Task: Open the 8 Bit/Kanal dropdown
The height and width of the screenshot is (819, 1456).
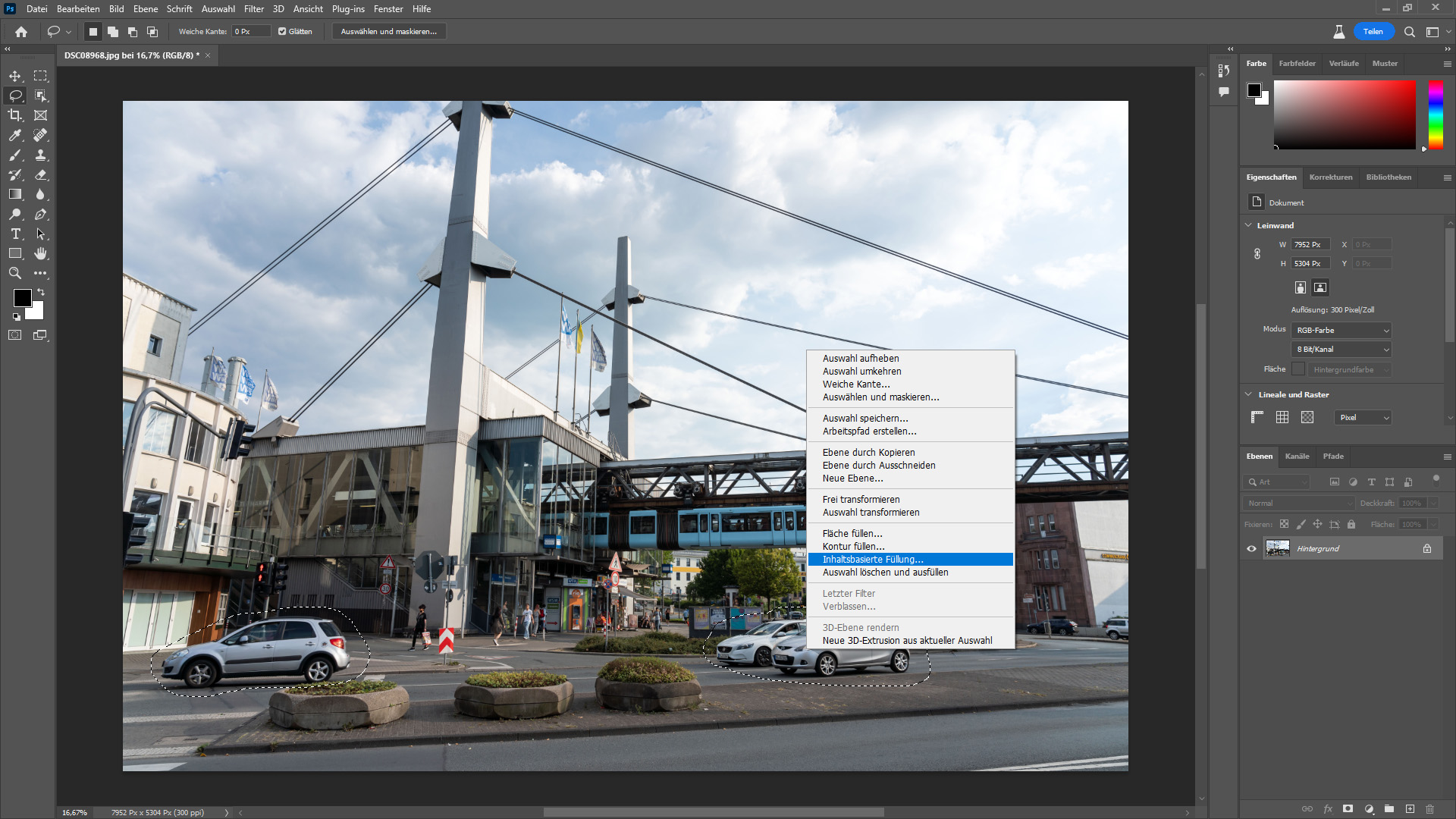Action: pos(1341,349)
